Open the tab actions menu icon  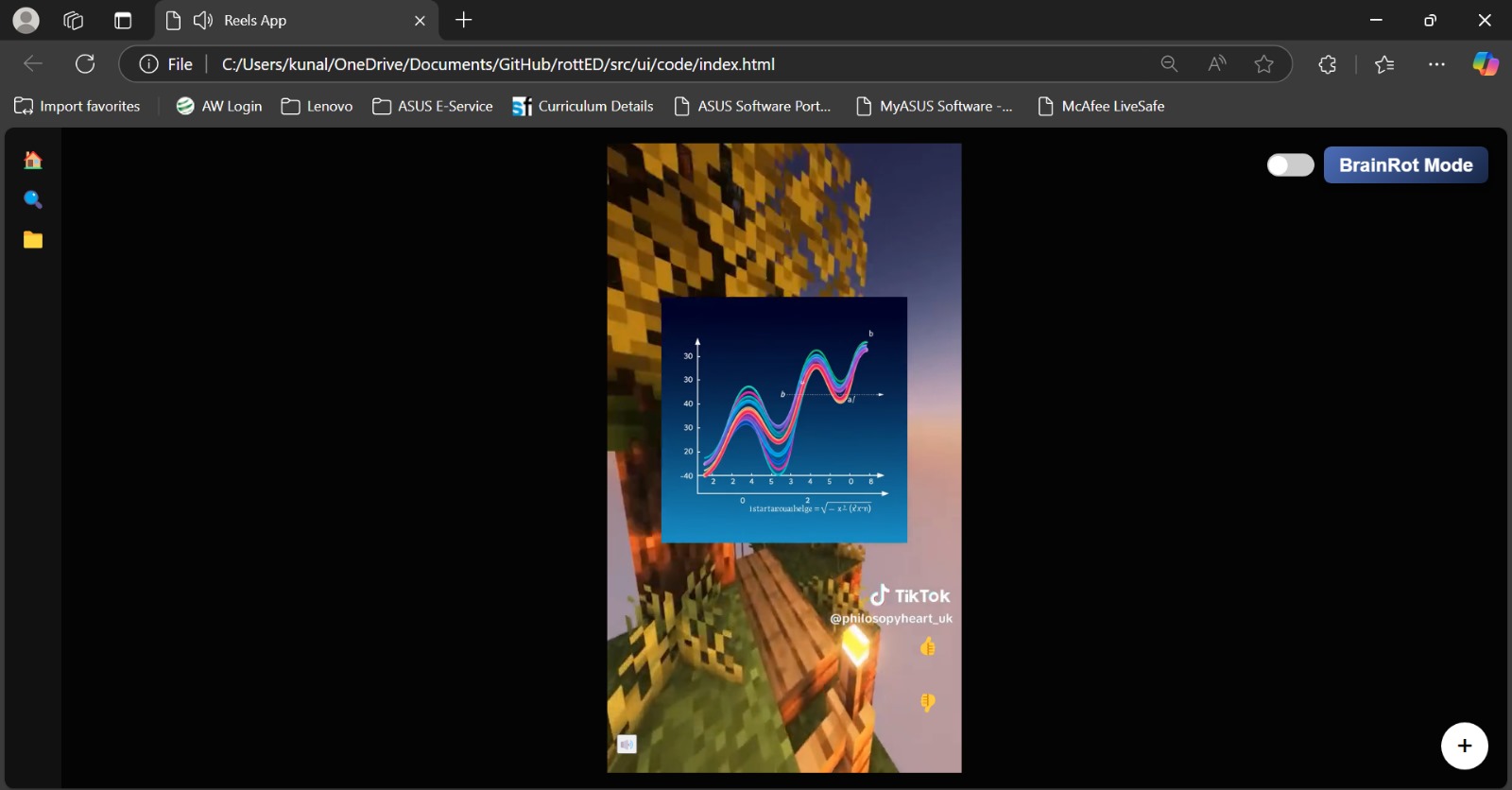tap(123, 20)
